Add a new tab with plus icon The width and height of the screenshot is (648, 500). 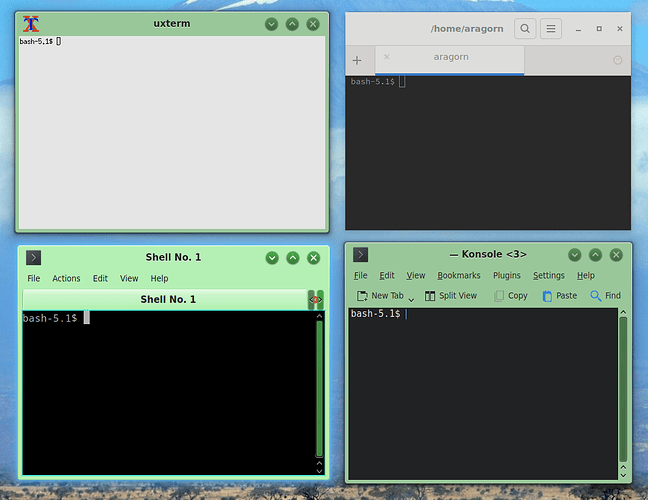tap(357, 60)
